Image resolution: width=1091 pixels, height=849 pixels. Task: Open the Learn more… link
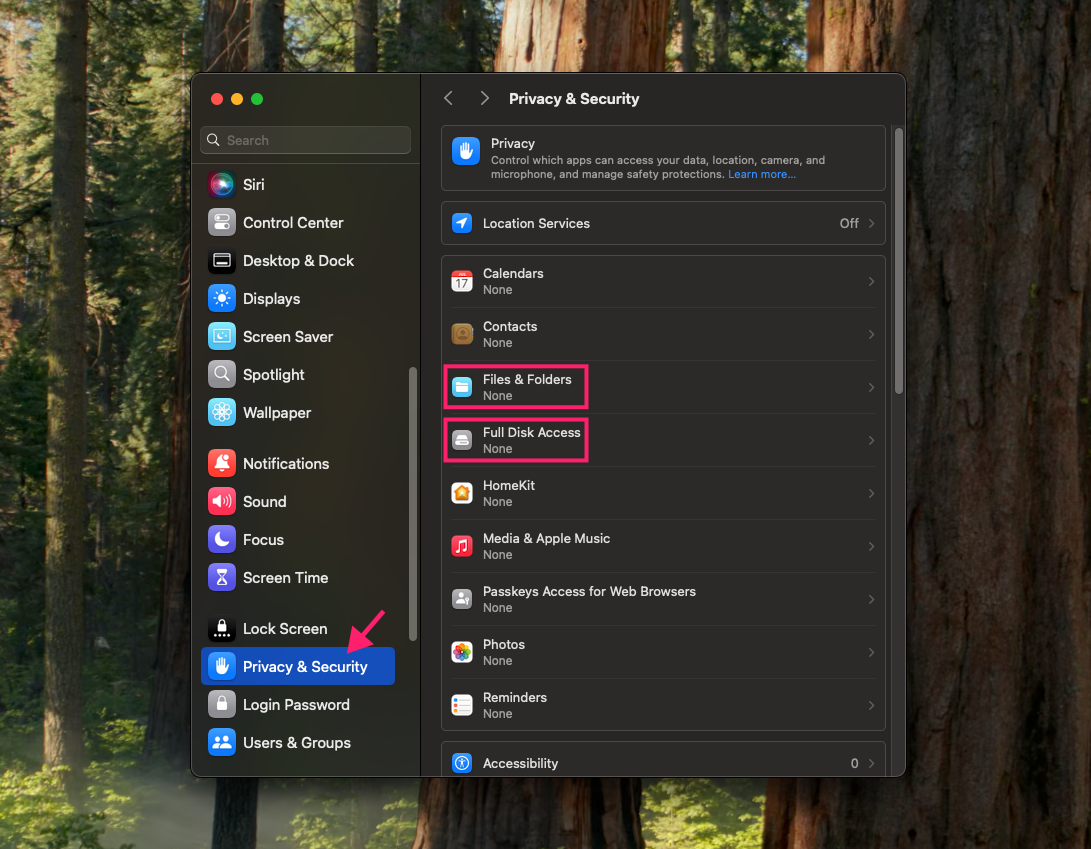click(x=761, y=174)
